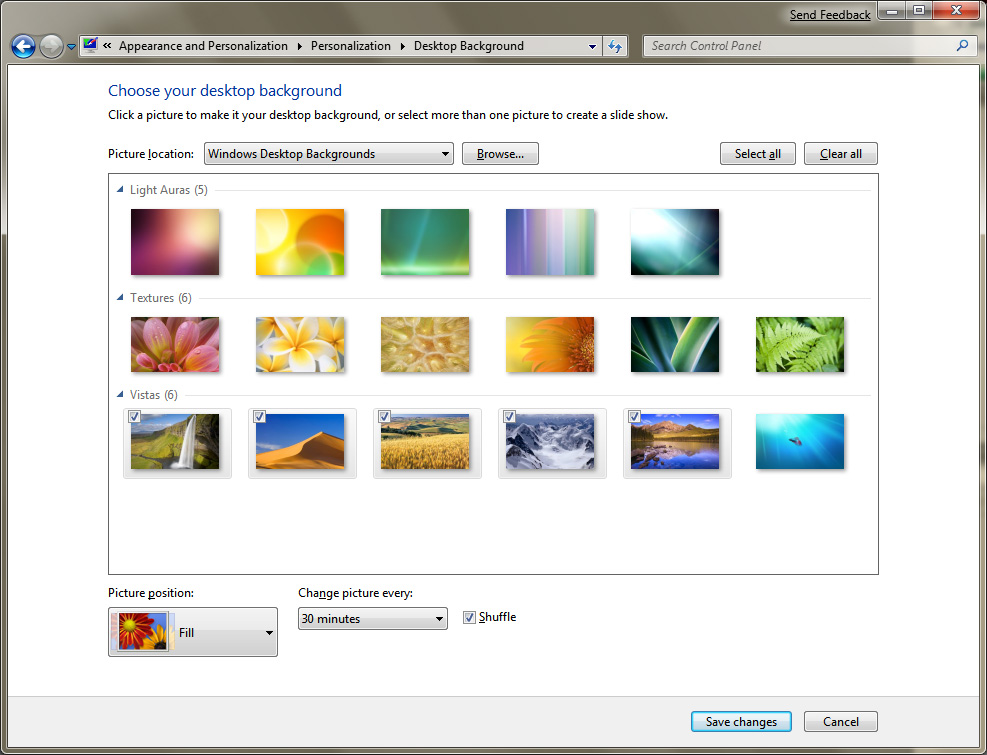Screen dimensions: 987x755
Task: Click the refresh button beside address bar
Action: pos(615,46)
